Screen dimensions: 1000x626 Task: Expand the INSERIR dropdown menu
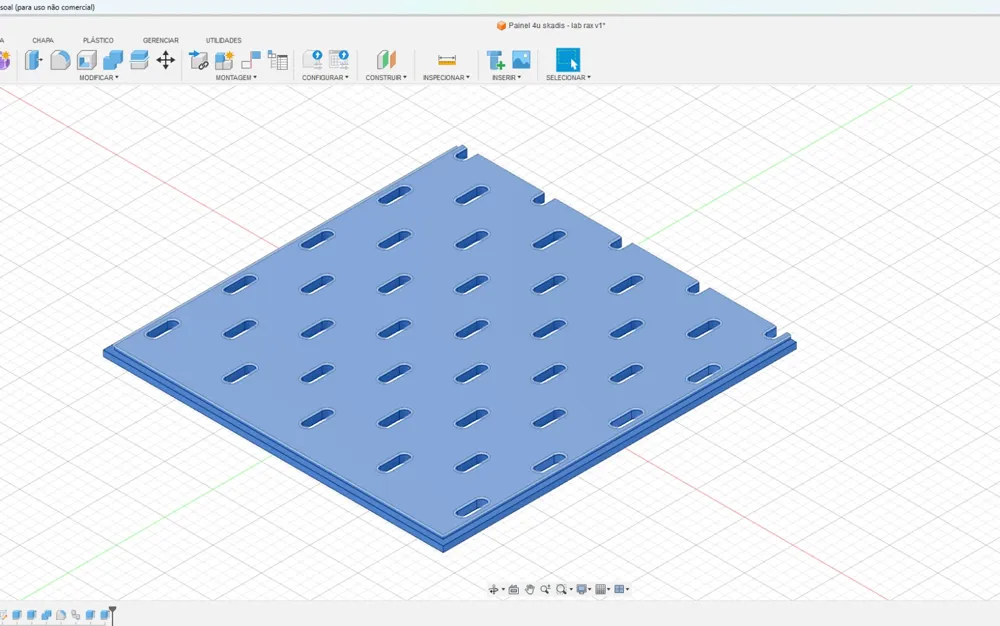pos(506,77)
